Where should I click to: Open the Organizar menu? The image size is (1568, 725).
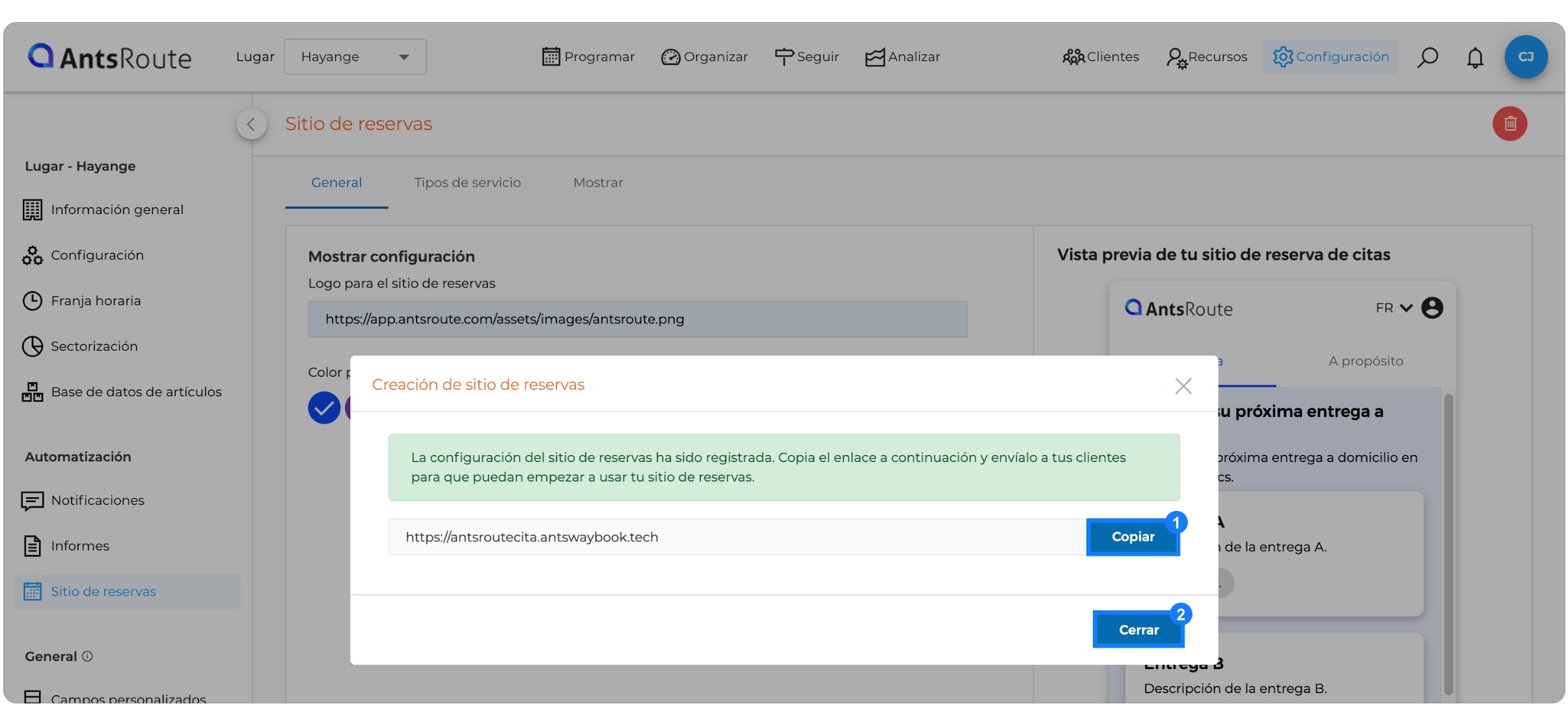point(704,57)
